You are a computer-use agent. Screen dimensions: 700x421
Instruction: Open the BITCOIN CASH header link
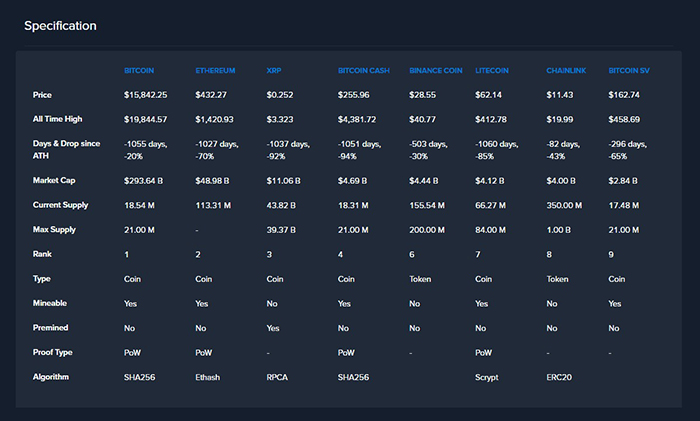click(363, 71)
